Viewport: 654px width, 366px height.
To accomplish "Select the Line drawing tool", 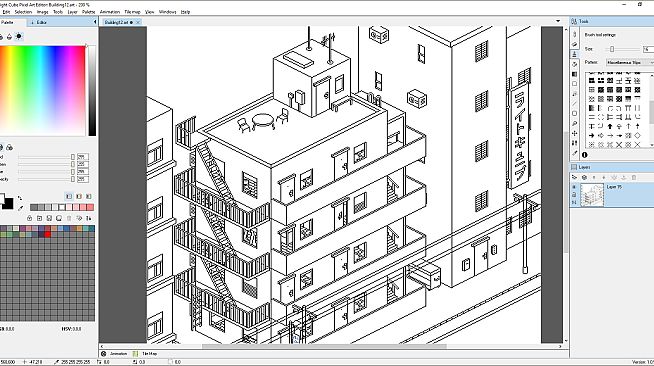I will click(575, 104).
